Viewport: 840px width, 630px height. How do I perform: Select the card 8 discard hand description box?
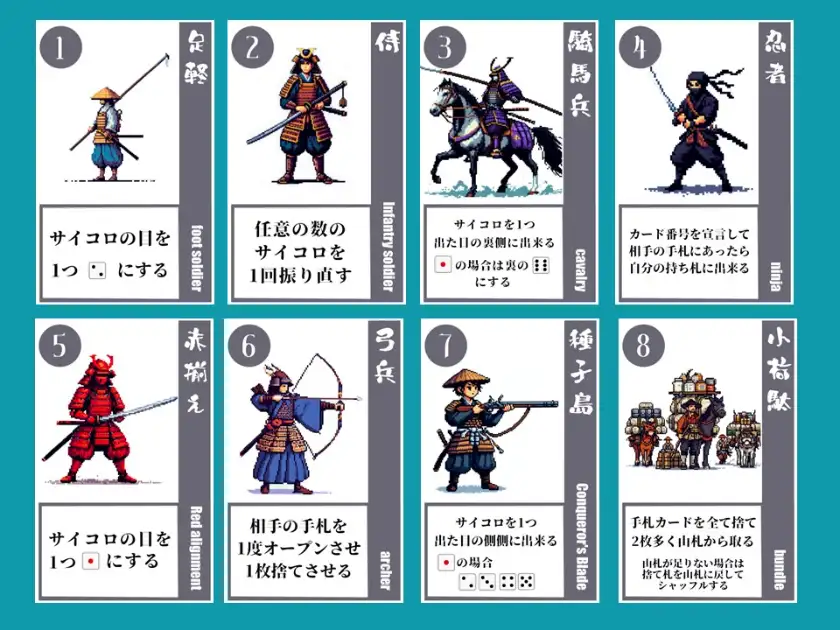point(692,551)
